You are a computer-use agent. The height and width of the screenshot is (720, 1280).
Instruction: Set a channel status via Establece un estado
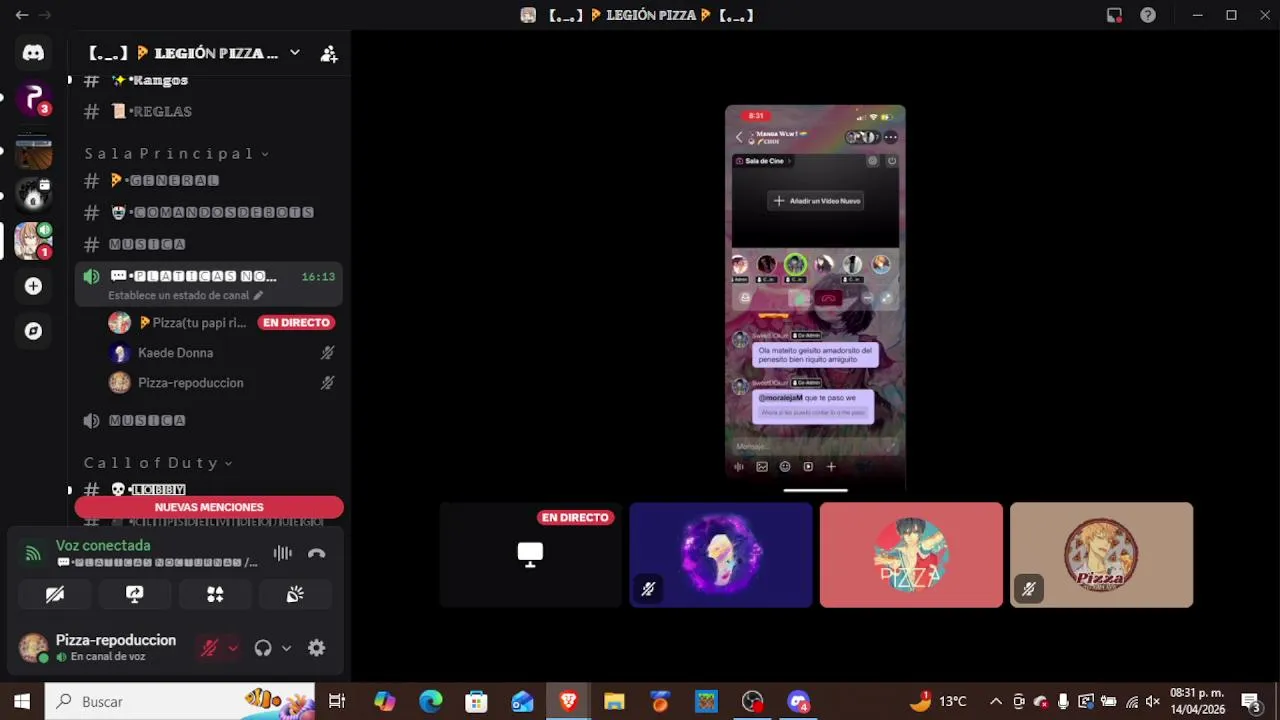[186, 296]
